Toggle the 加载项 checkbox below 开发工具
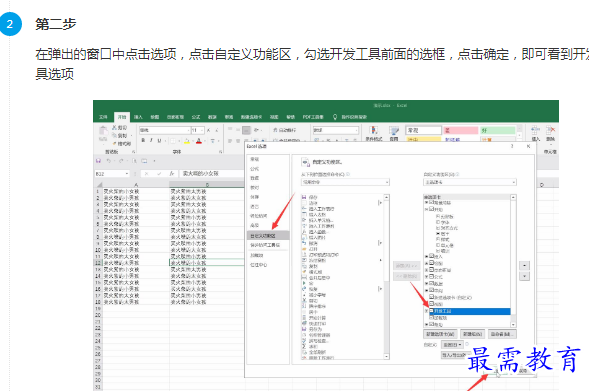 coord(432,318)
